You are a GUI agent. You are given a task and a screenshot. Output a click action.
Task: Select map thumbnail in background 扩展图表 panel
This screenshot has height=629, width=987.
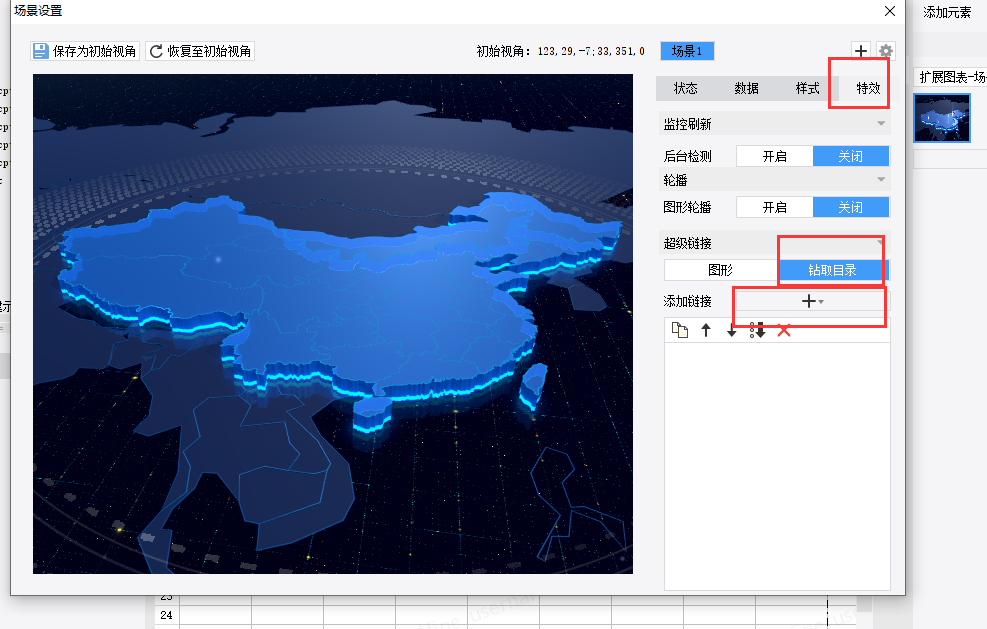[x=942, y=118]
